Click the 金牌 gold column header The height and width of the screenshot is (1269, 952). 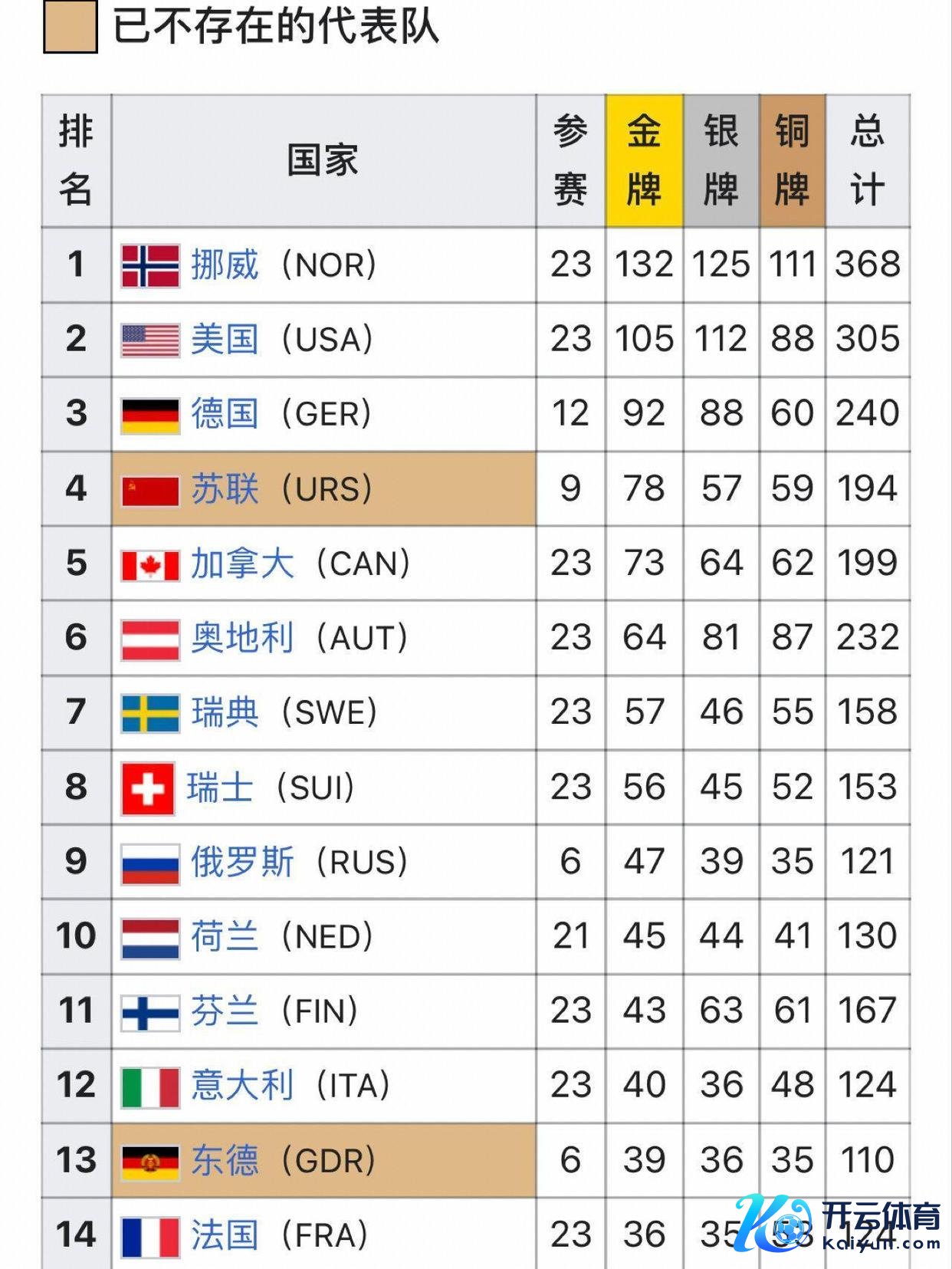pyautogui.click(x=644, y=160)
